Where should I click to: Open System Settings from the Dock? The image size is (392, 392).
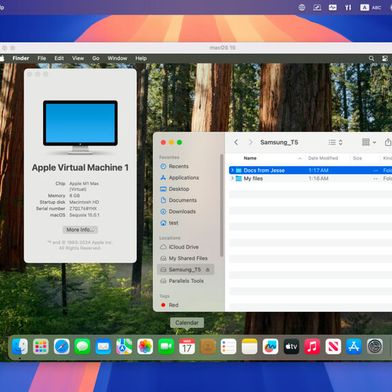pos(375,347)
